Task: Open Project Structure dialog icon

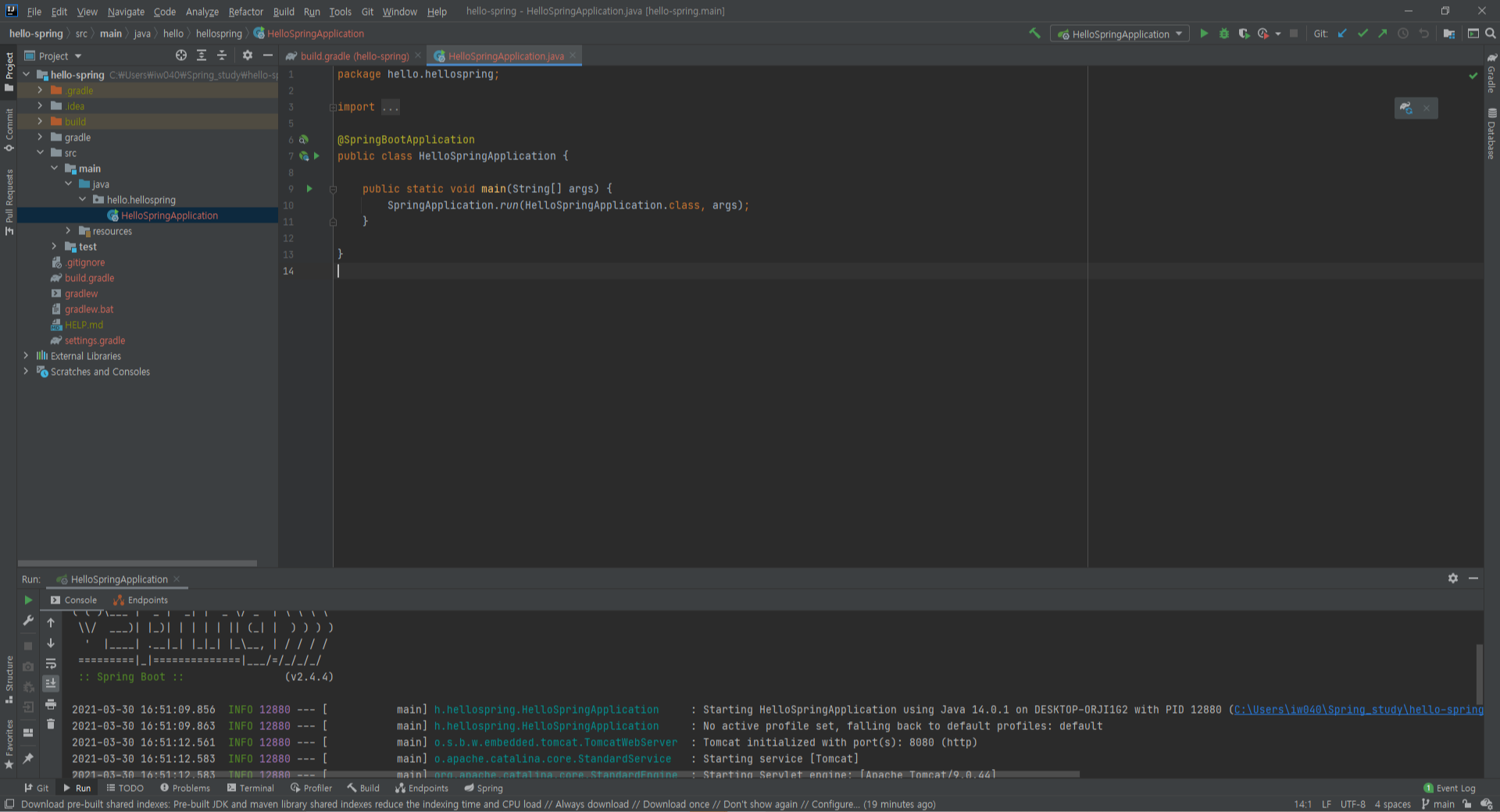Action: (1449, 34)
